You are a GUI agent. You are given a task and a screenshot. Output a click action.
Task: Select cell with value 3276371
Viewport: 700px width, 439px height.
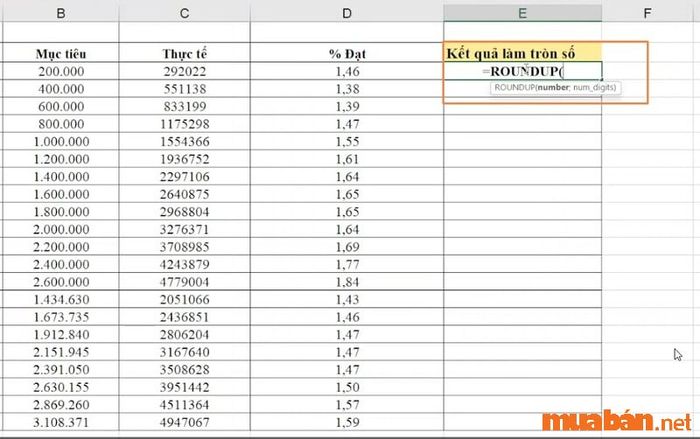pos(184,230)
